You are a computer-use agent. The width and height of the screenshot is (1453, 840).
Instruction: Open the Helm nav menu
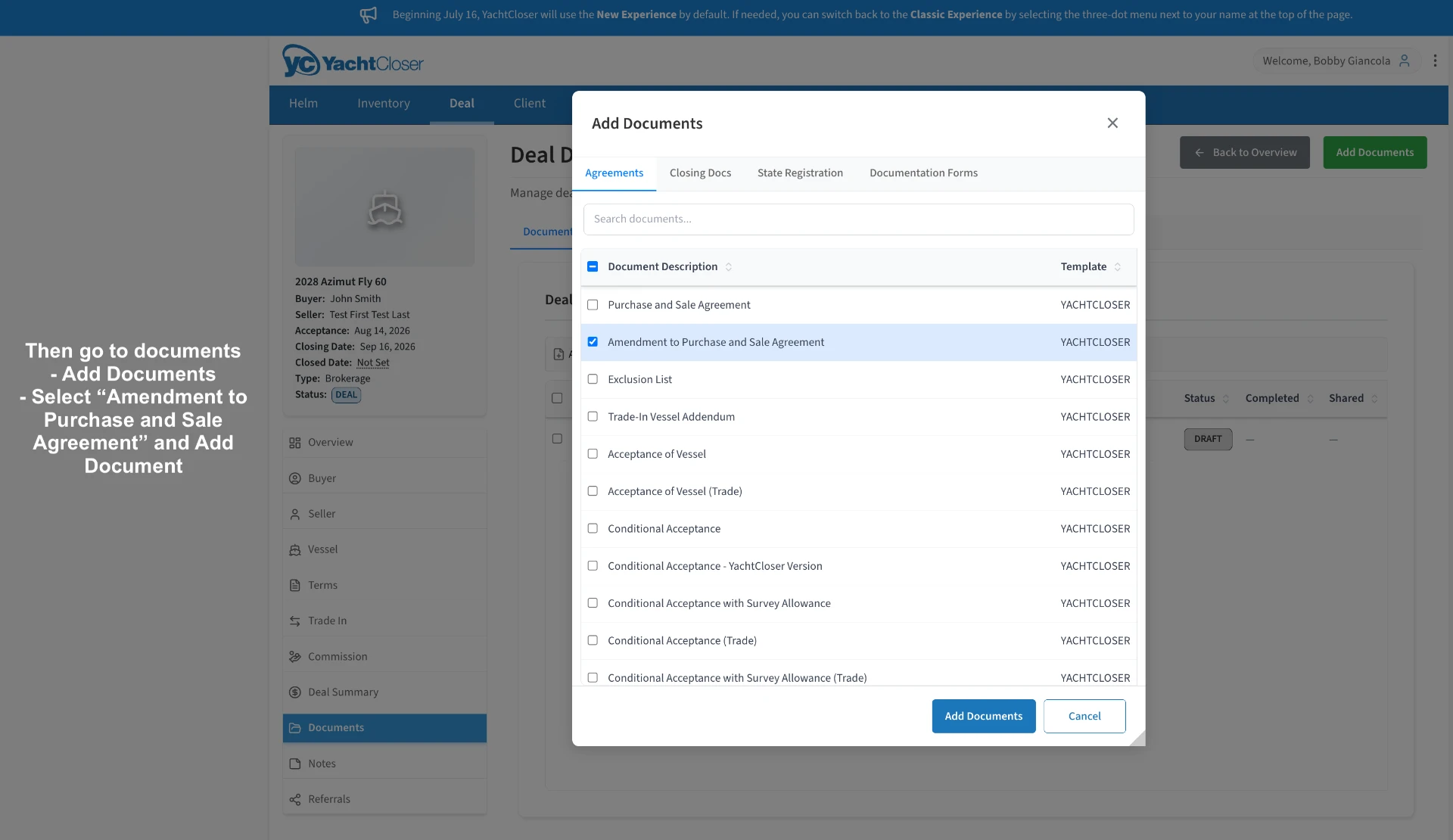303,104
